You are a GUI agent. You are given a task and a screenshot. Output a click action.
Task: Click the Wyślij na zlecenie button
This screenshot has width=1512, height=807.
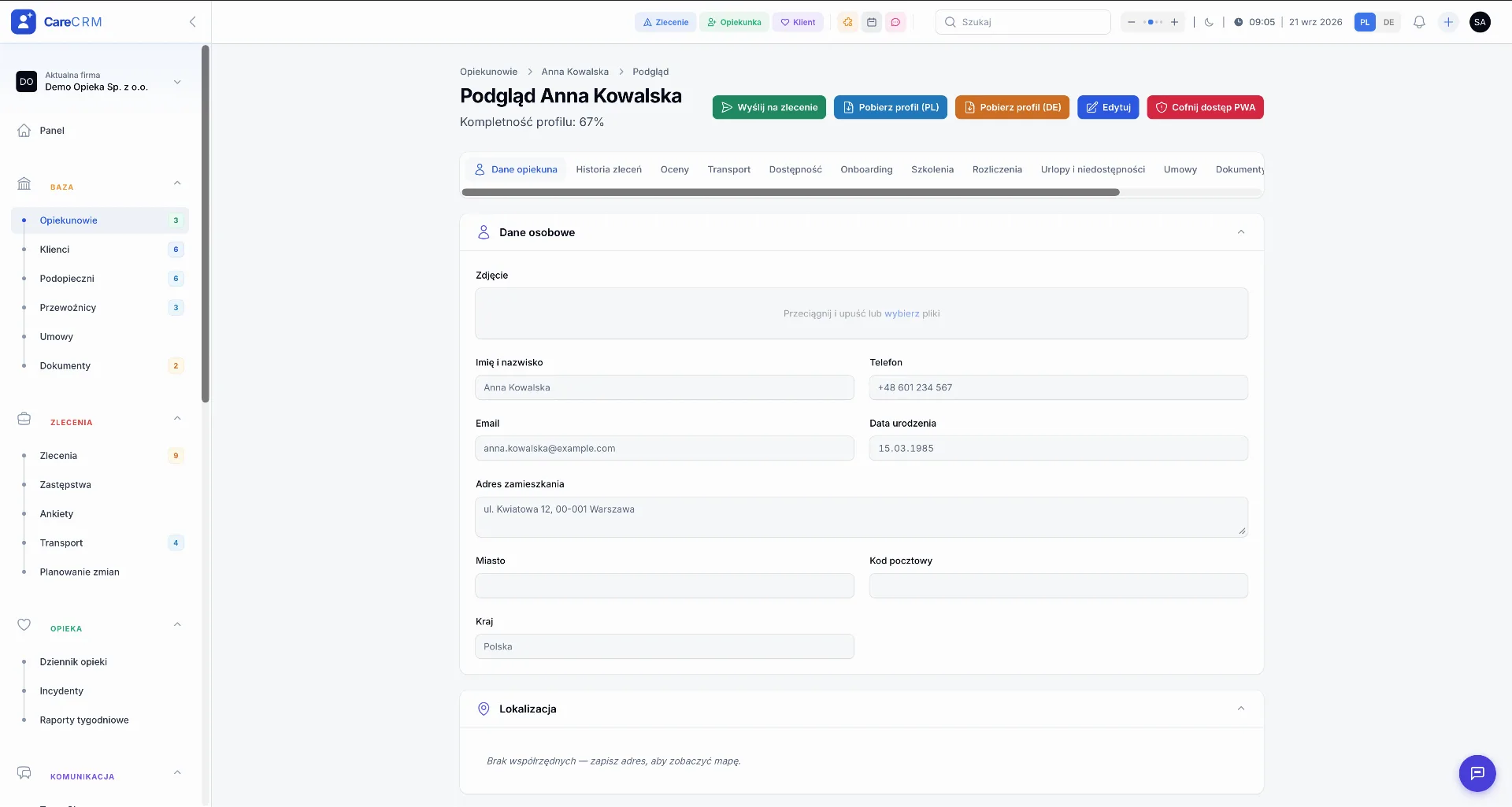pyautogui.click(x=769, y=107)
